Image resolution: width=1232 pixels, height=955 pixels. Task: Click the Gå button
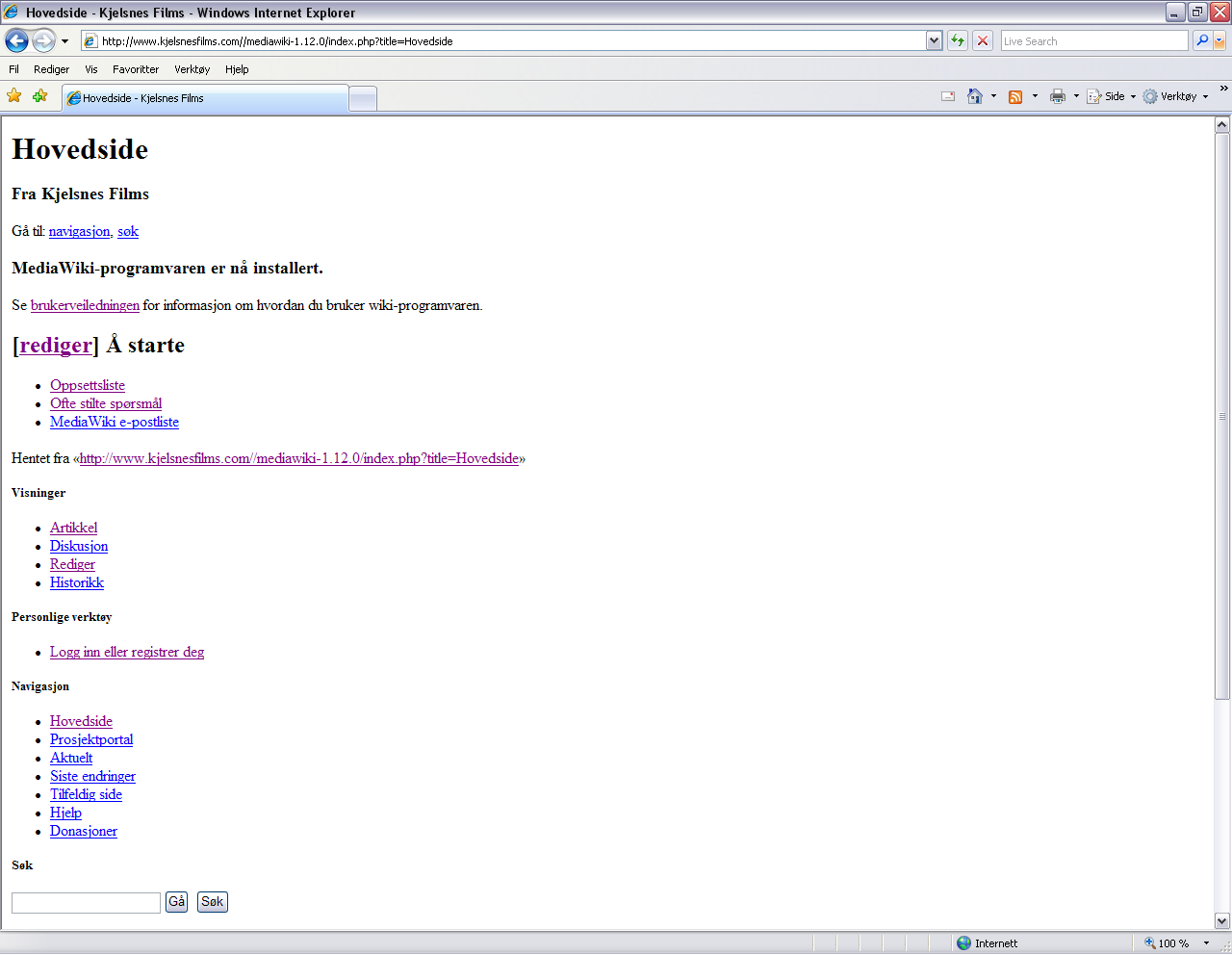pyautogui.click(x=176, y=902)
